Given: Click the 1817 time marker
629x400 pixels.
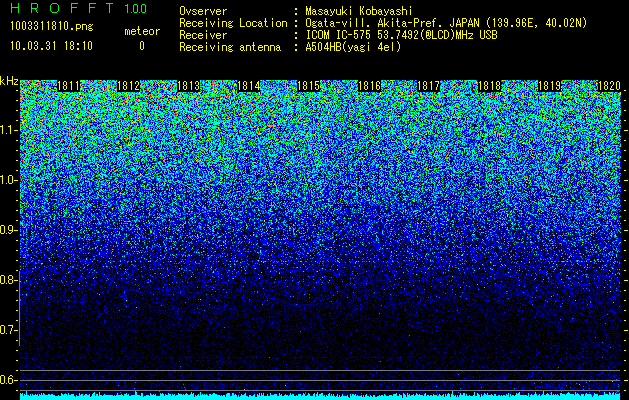Looking at the screenshot, I should coord(429,86).
